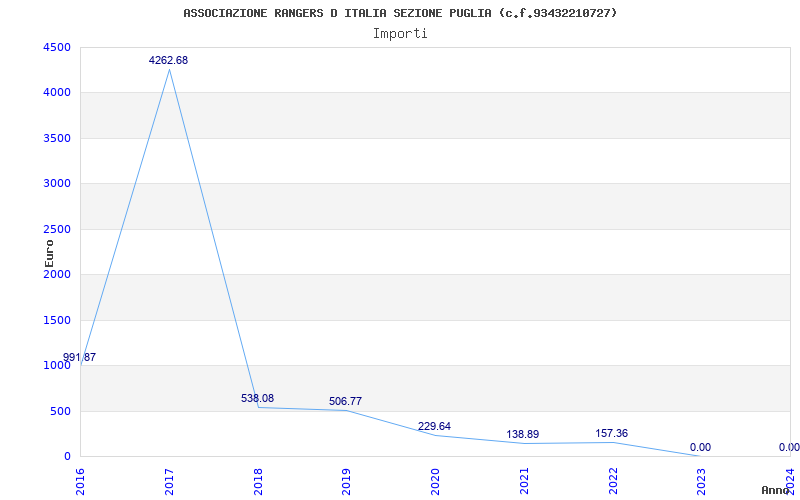
Task: Select the 506.77 data label
Action: point(345,401)
